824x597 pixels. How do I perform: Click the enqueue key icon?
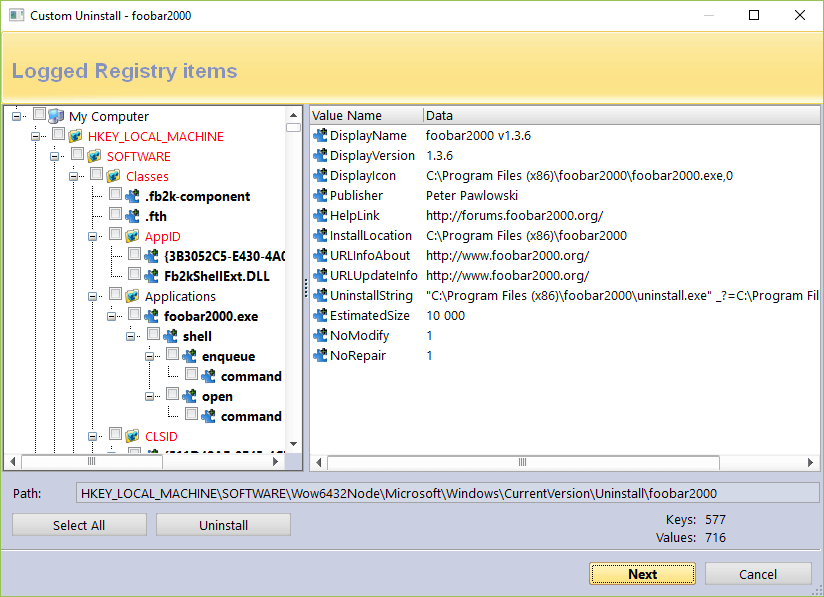tap(189, 356)
